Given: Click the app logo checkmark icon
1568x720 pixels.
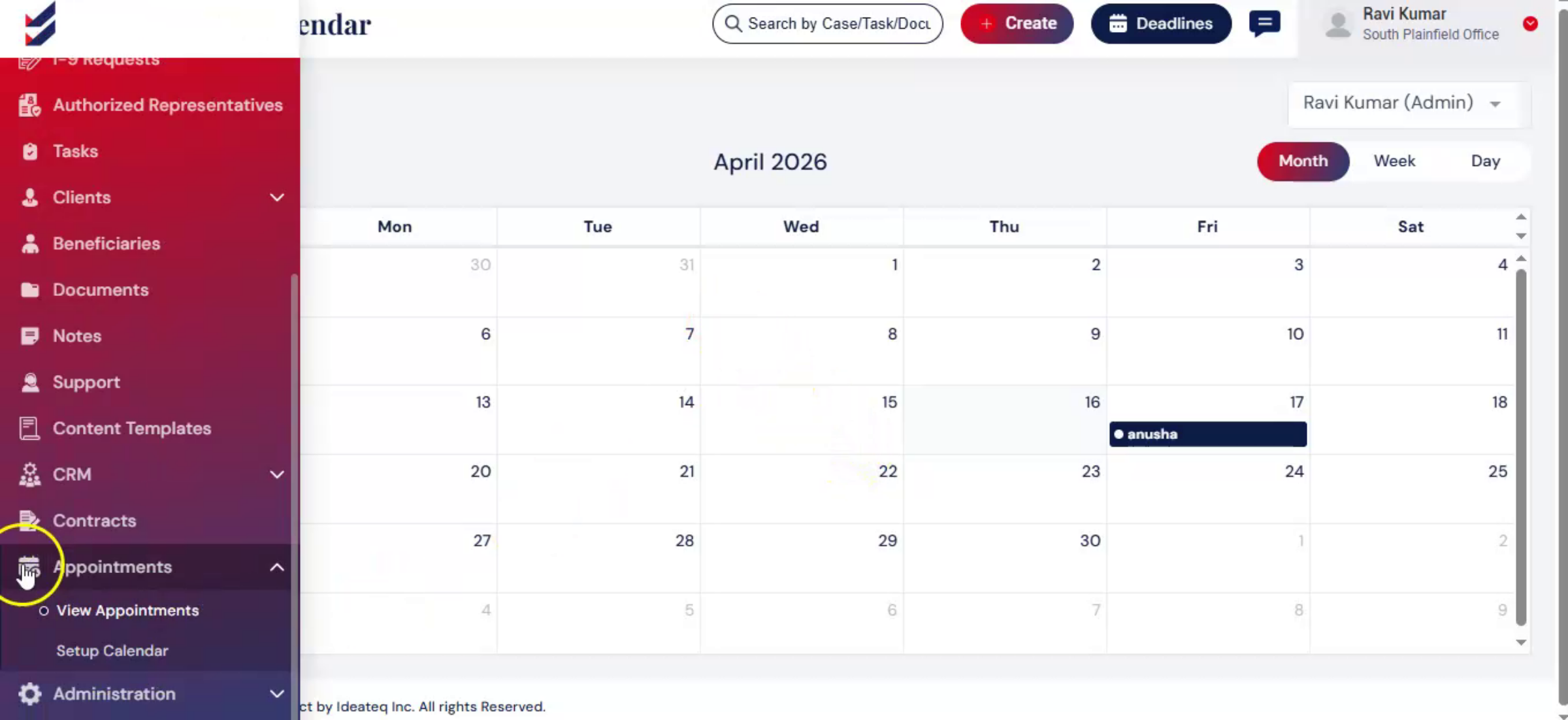Looking at the screenshot, I should [41, 25].
